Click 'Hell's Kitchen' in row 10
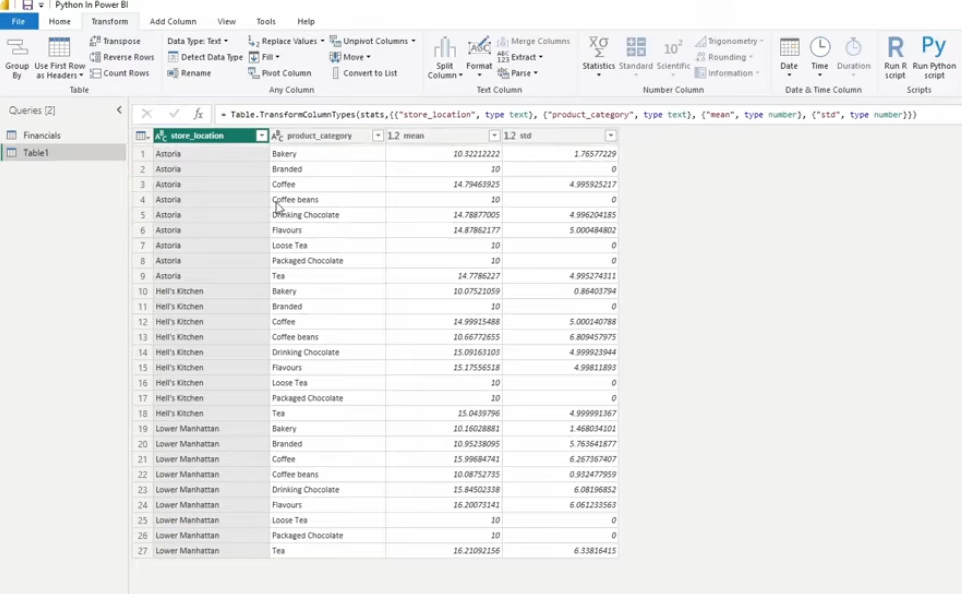This screenshot has width=962, height=594. [x=179, y=291]
